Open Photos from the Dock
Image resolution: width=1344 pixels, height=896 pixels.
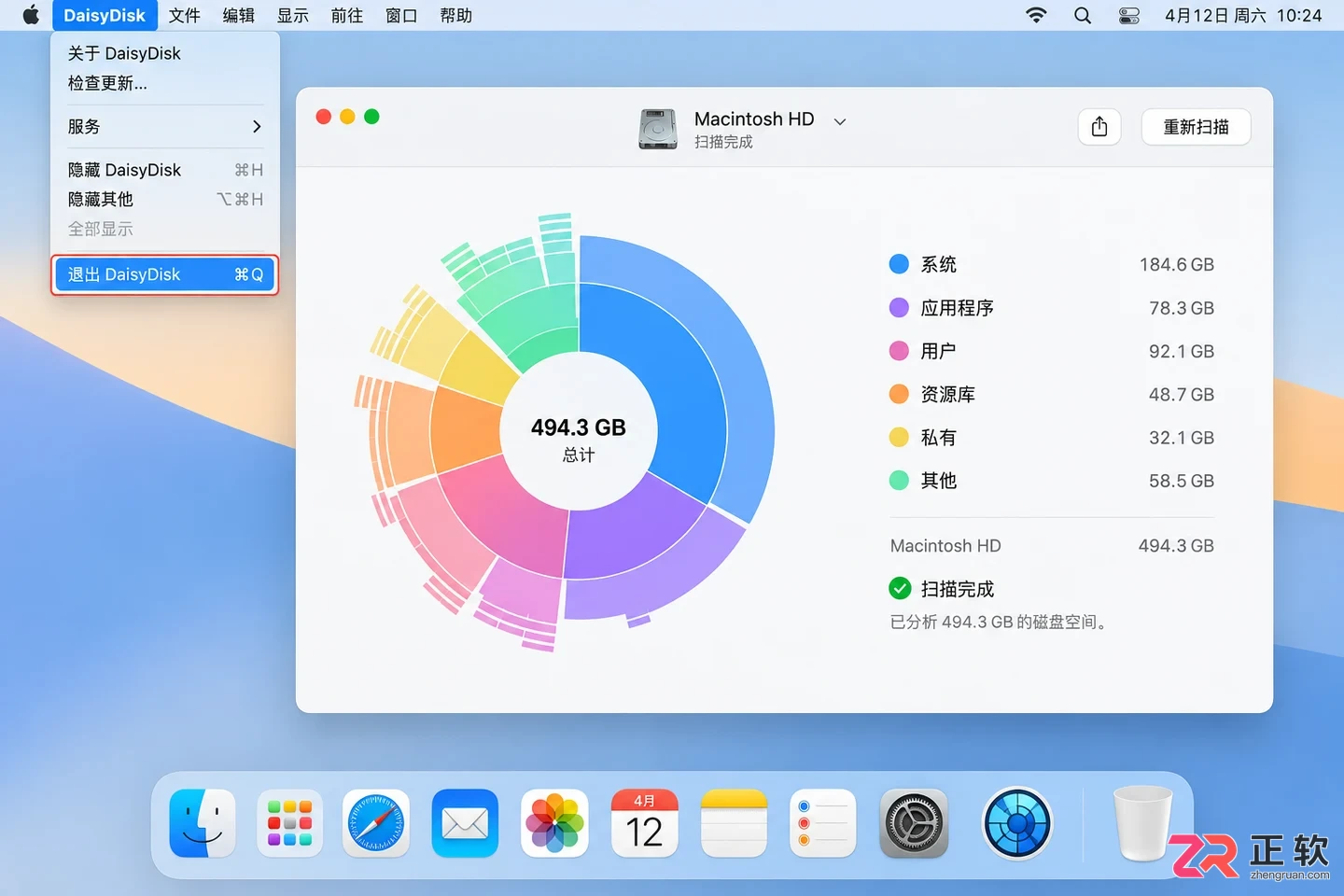click(x=554, y=823)
